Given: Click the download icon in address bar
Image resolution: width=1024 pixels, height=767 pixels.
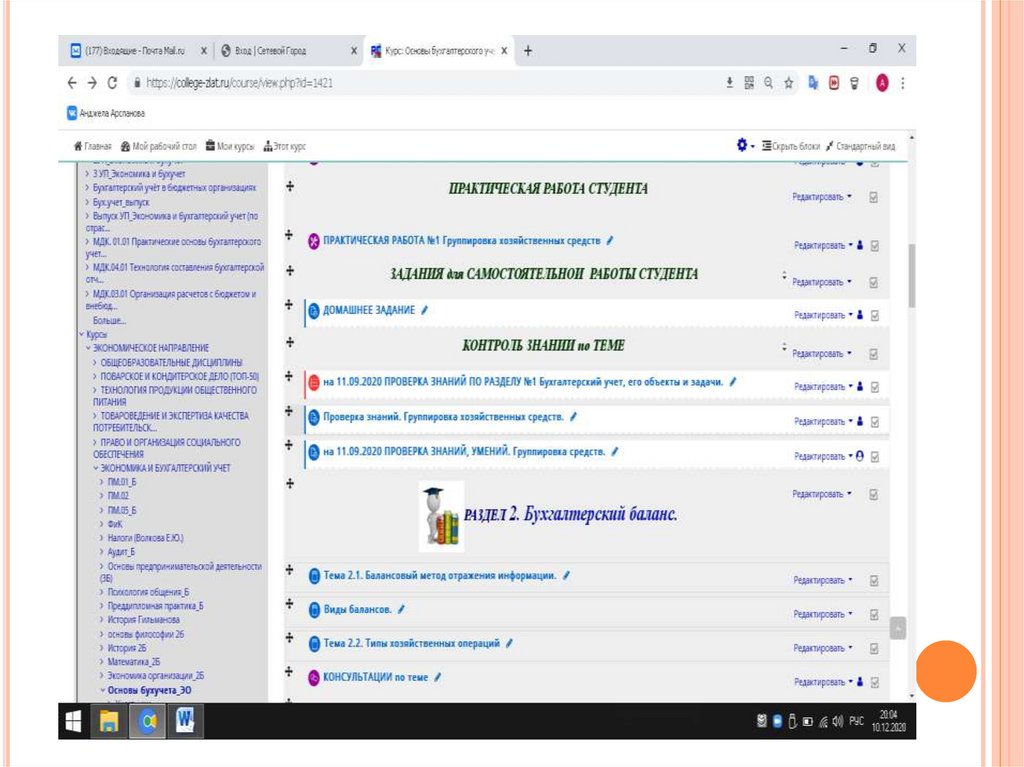Looking at the screenshot, I should point(729,83).
